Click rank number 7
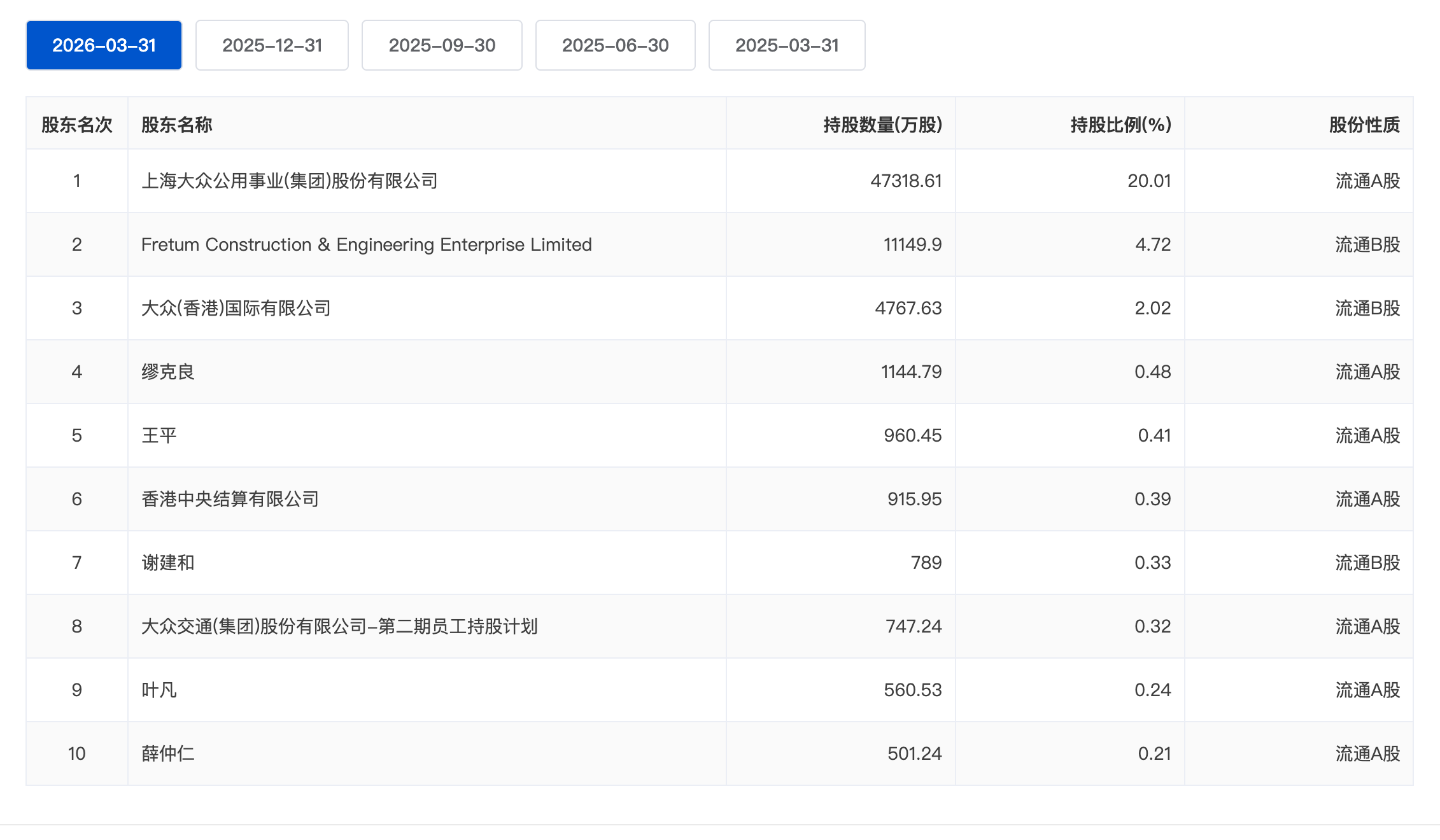 [77, 563]
